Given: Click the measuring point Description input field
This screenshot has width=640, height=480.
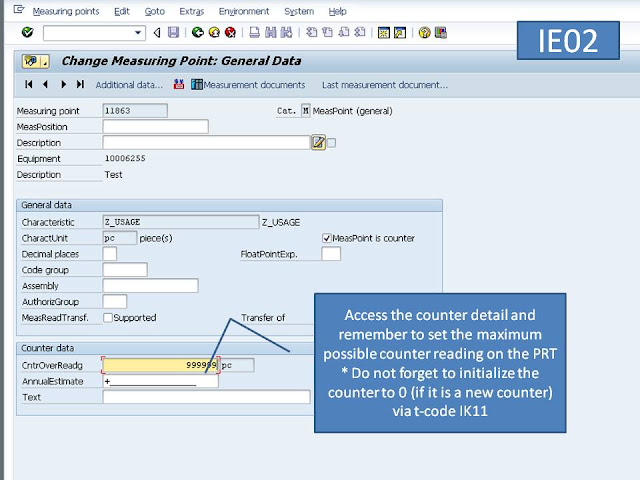Looking at the screenshot, I should (207, 142).
